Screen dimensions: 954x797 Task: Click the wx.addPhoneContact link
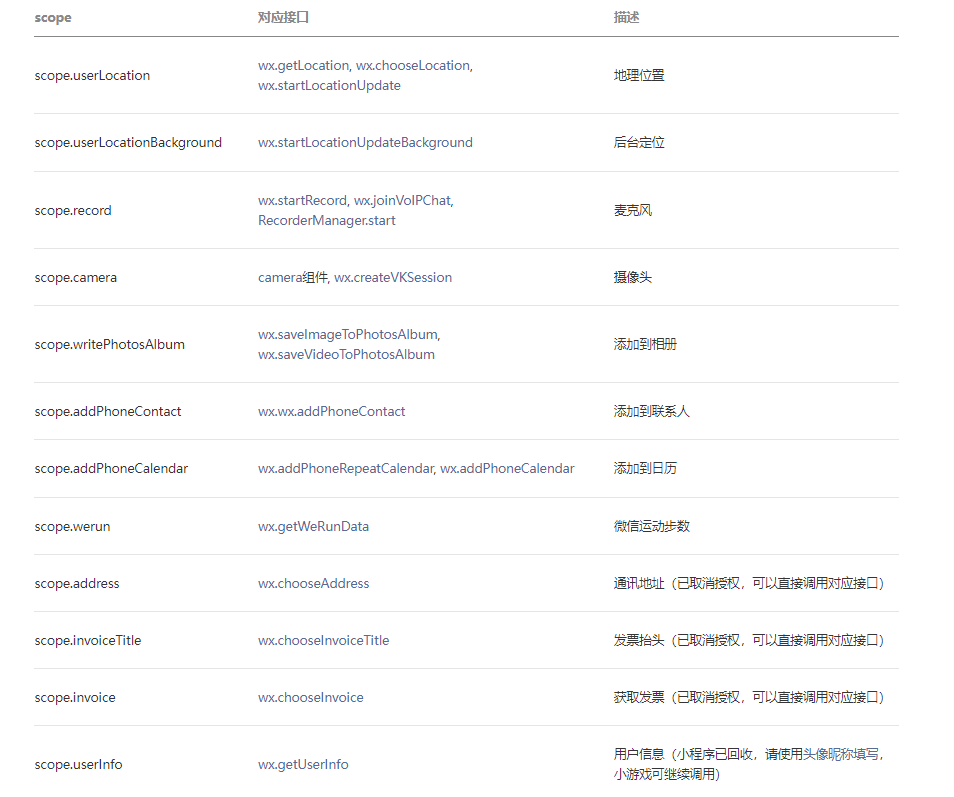click(x=331, y=412)
